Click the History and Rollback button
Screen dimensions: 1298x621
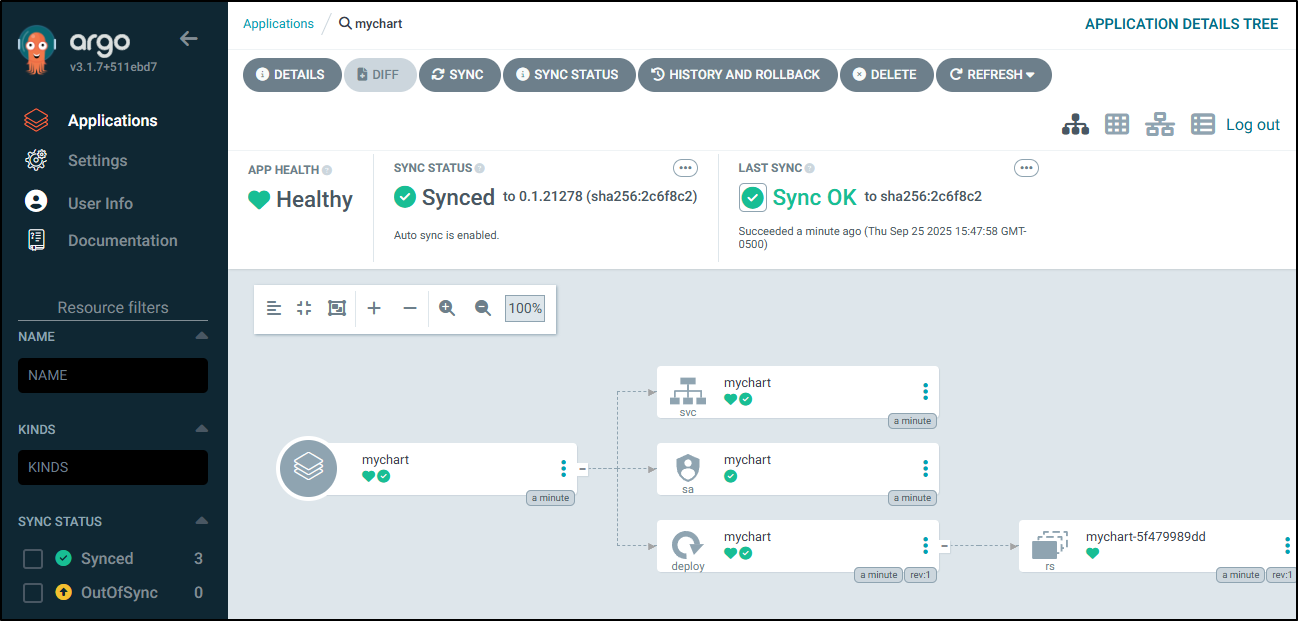(737, 75)
